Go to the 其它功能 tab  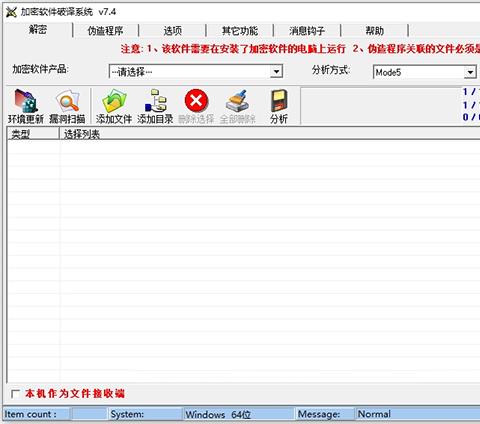click(240, 31)
